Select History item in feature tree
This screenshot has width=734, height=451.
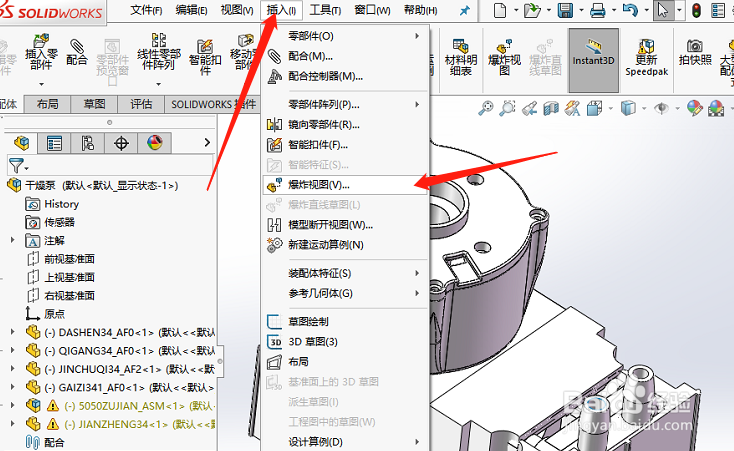61,204
